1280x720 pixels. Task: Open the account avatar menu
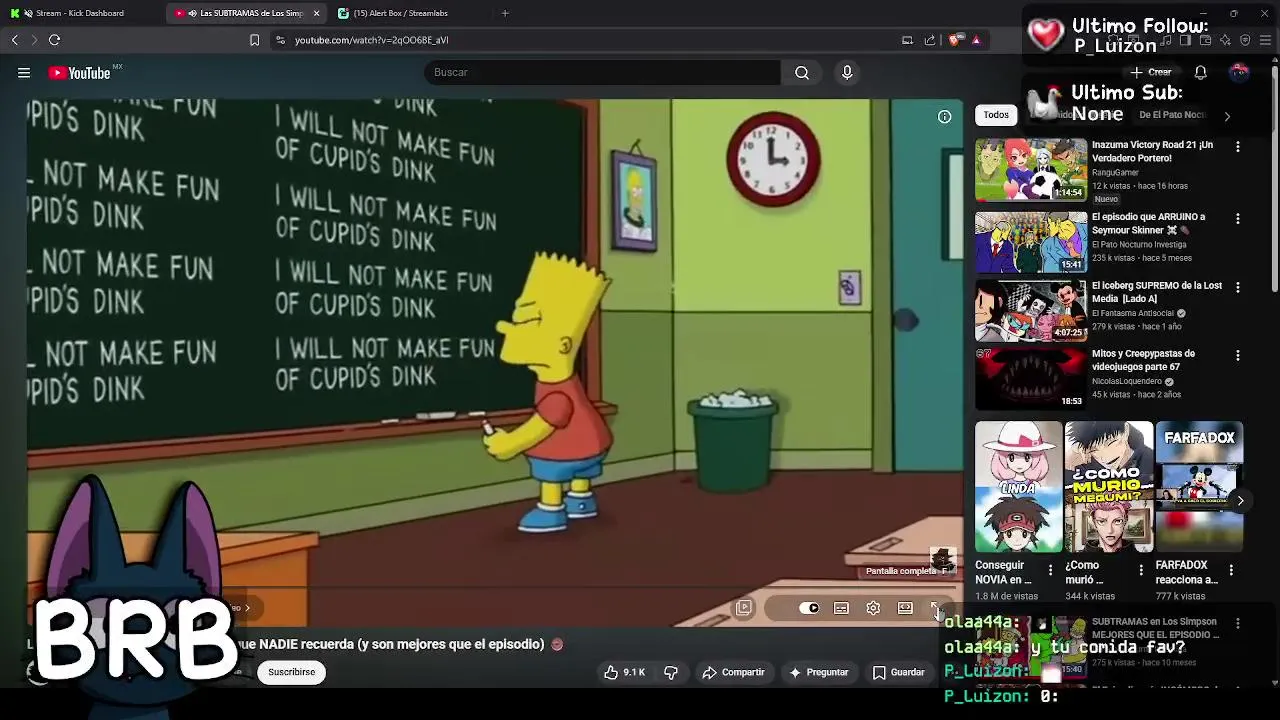(1239, 72)
